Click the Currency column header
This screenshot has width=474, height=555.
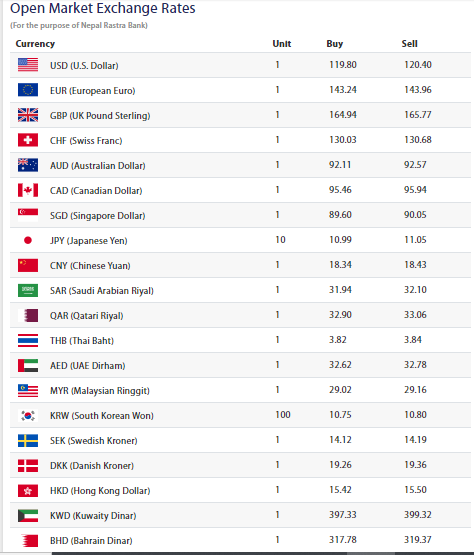(x=35, y=44)
